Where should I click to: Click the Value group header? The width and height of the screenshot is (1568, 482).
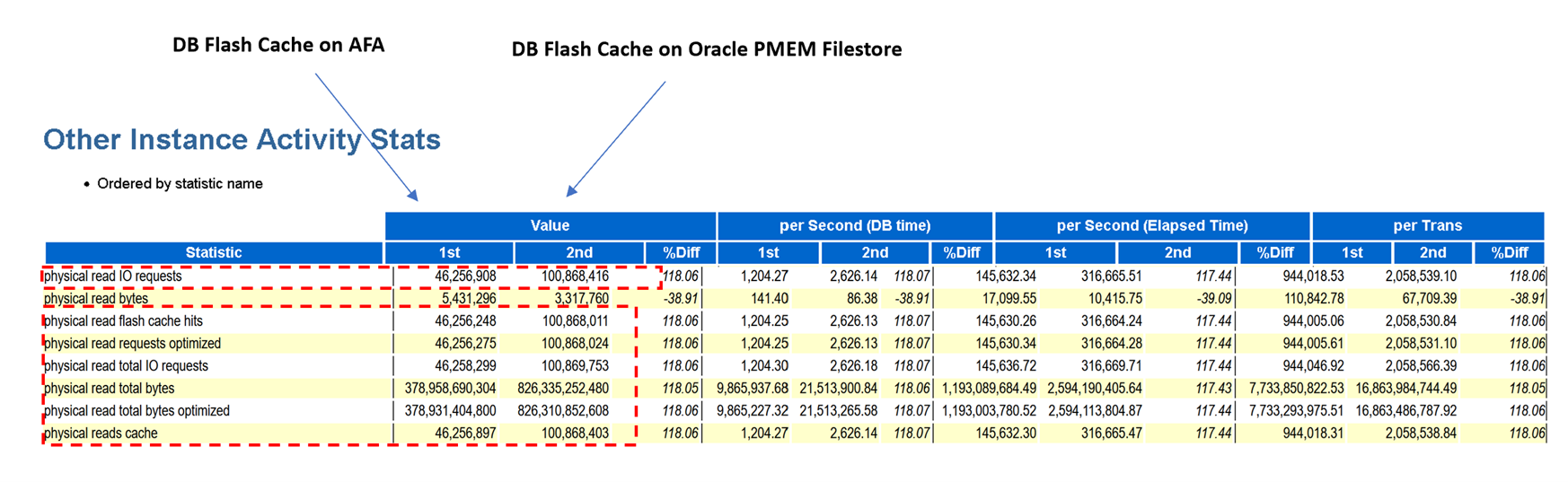[550, 225]
